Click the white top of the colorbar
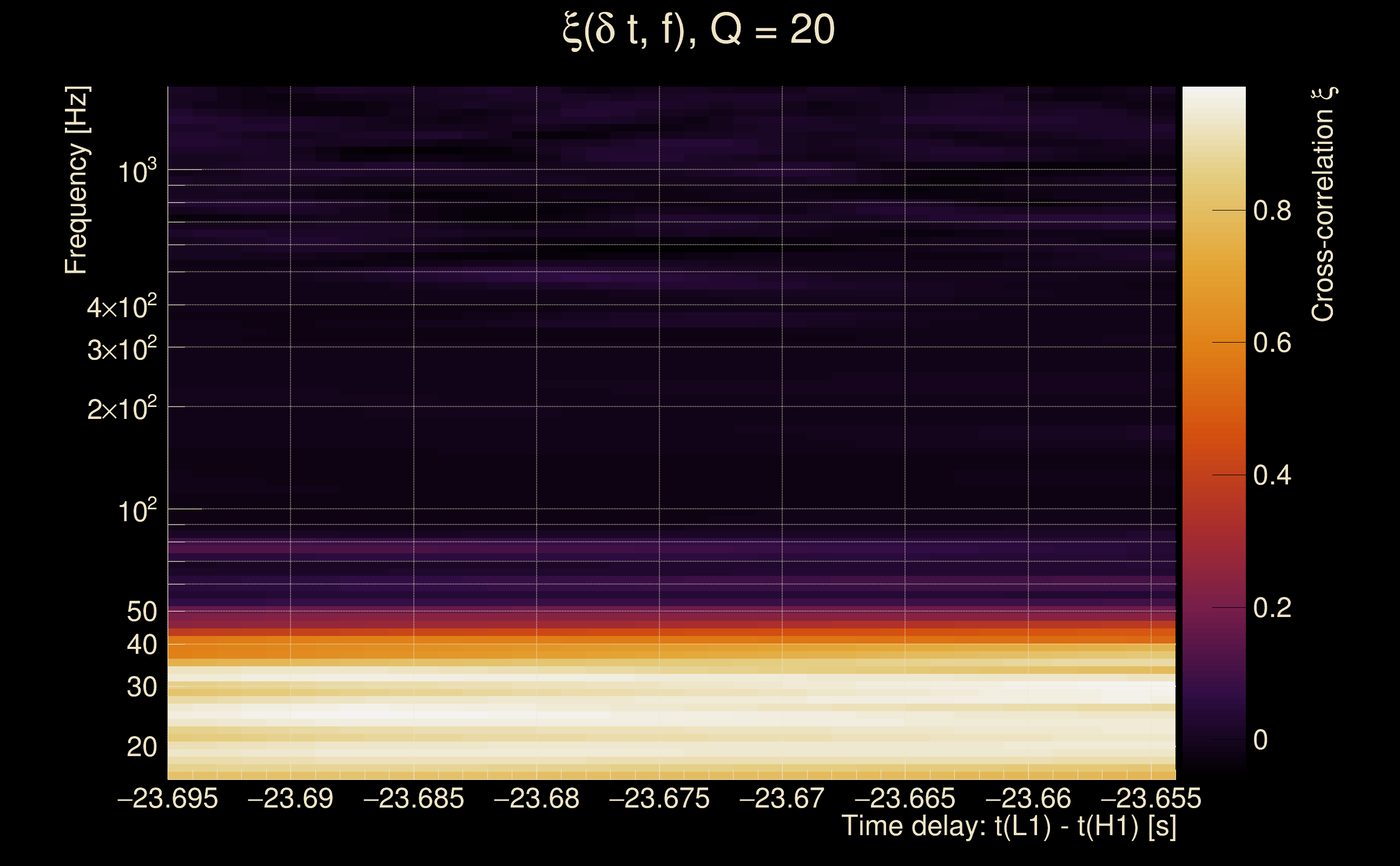The height and width of the screenshot is (866, 1400). point(1214,100)
